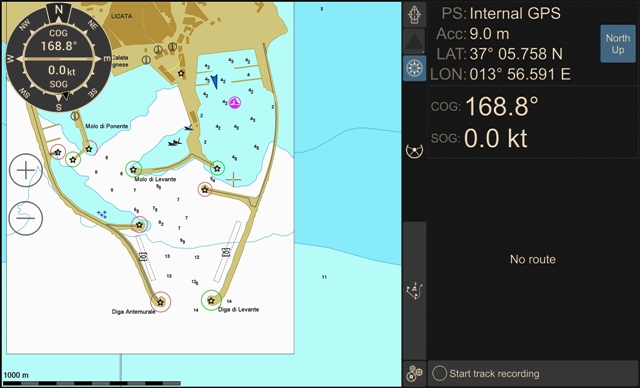Click the Molo di Levante green light
Screen dimensions: 640x388
tap(133, 169)
